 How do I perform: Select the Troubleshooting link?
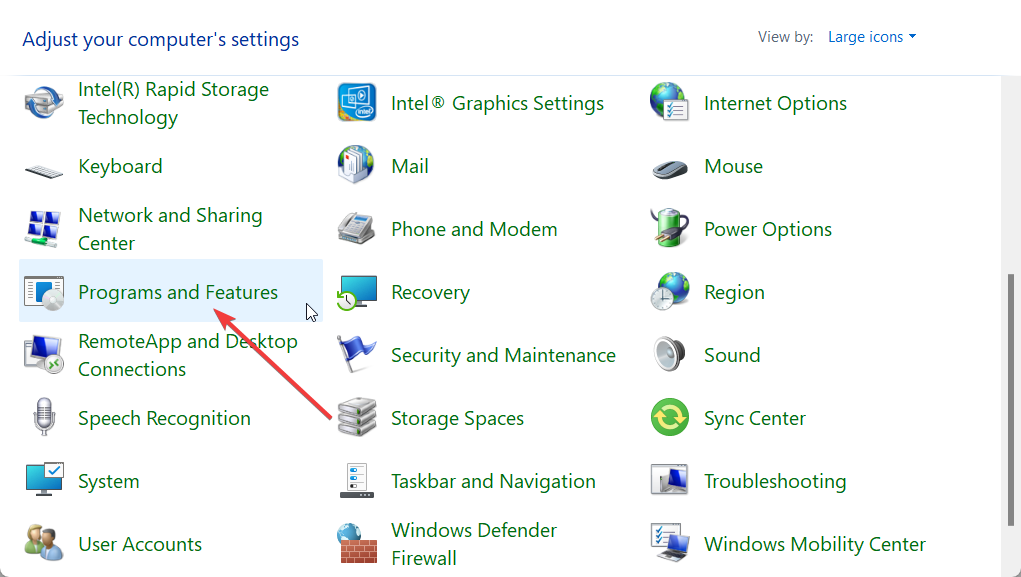pyautogui.click(x=775, y=481)
